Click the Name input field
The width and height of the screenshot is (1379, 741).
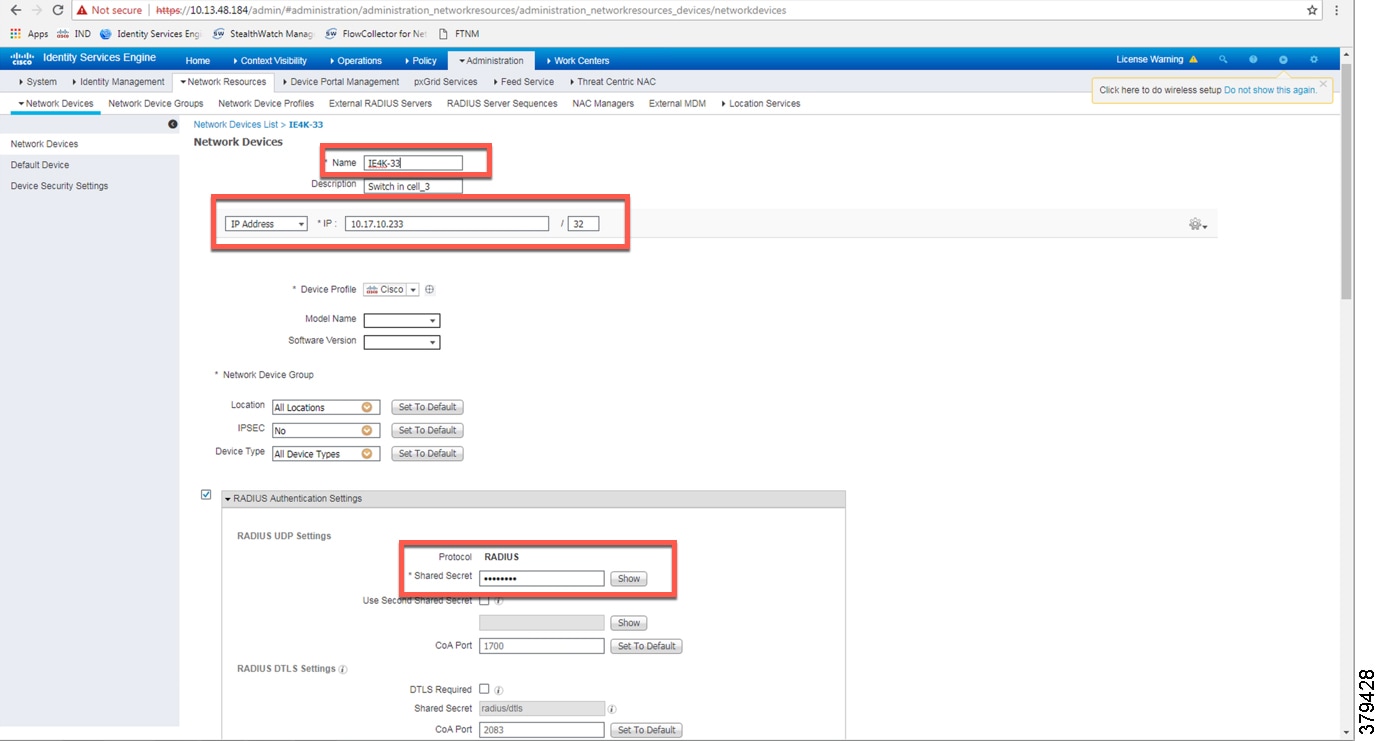coord(413,163)
